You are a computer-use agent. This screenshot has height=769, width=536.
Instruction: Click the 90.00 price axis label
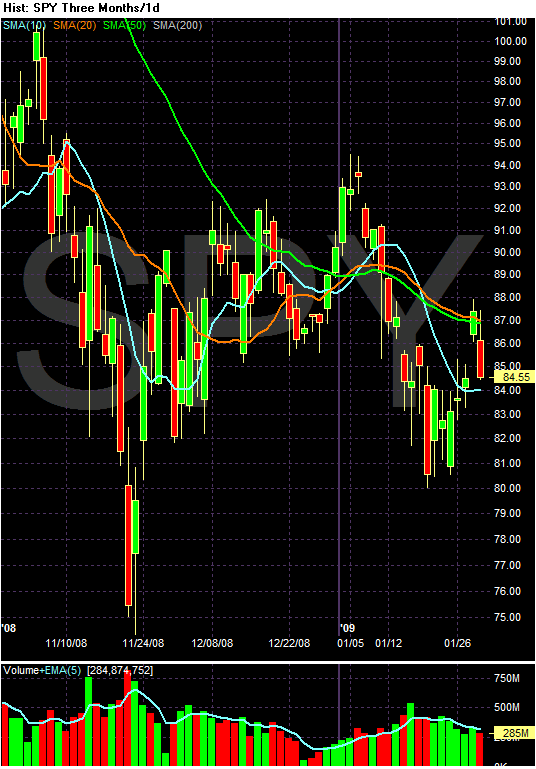(x=508, y=252)
